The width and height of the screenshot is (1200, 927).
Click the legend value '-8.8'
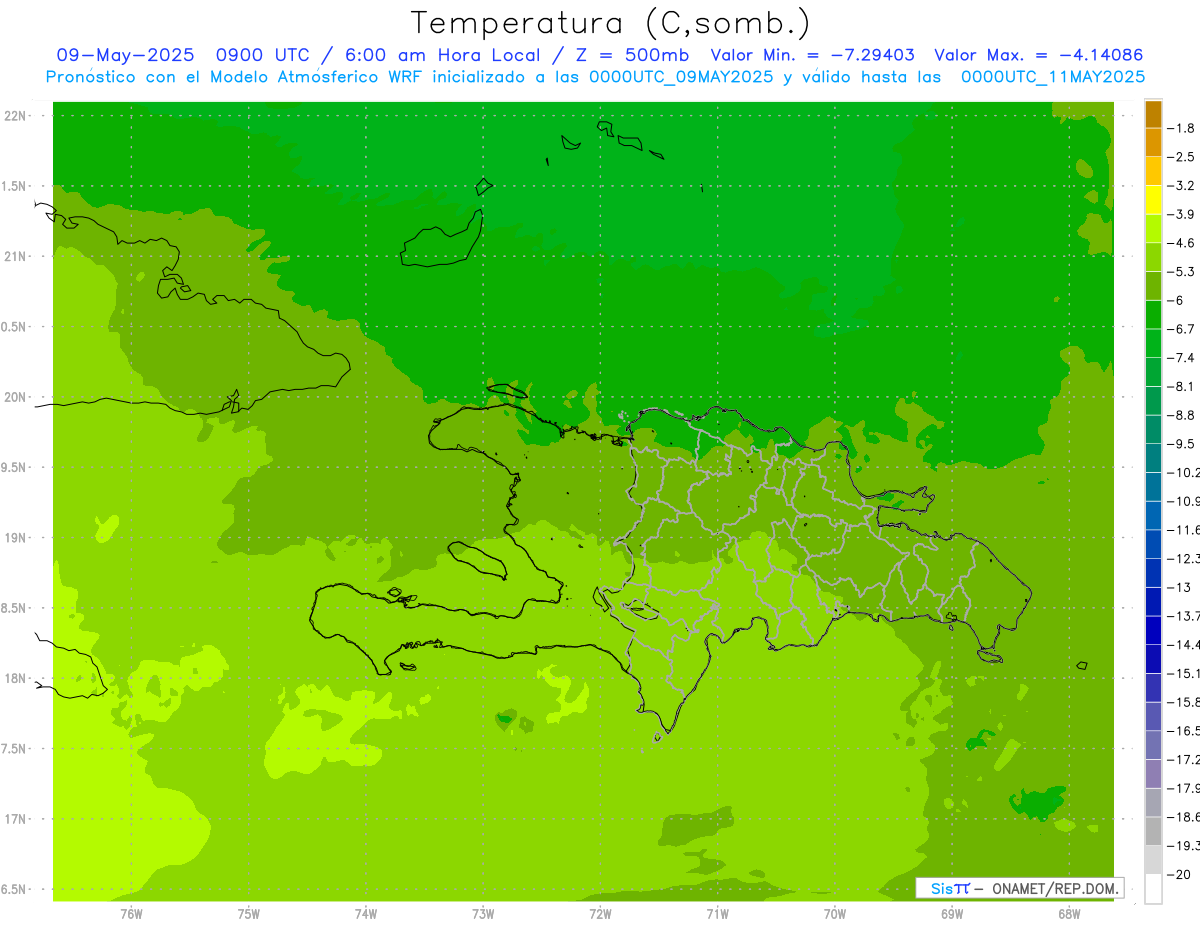click(1182, 415)
